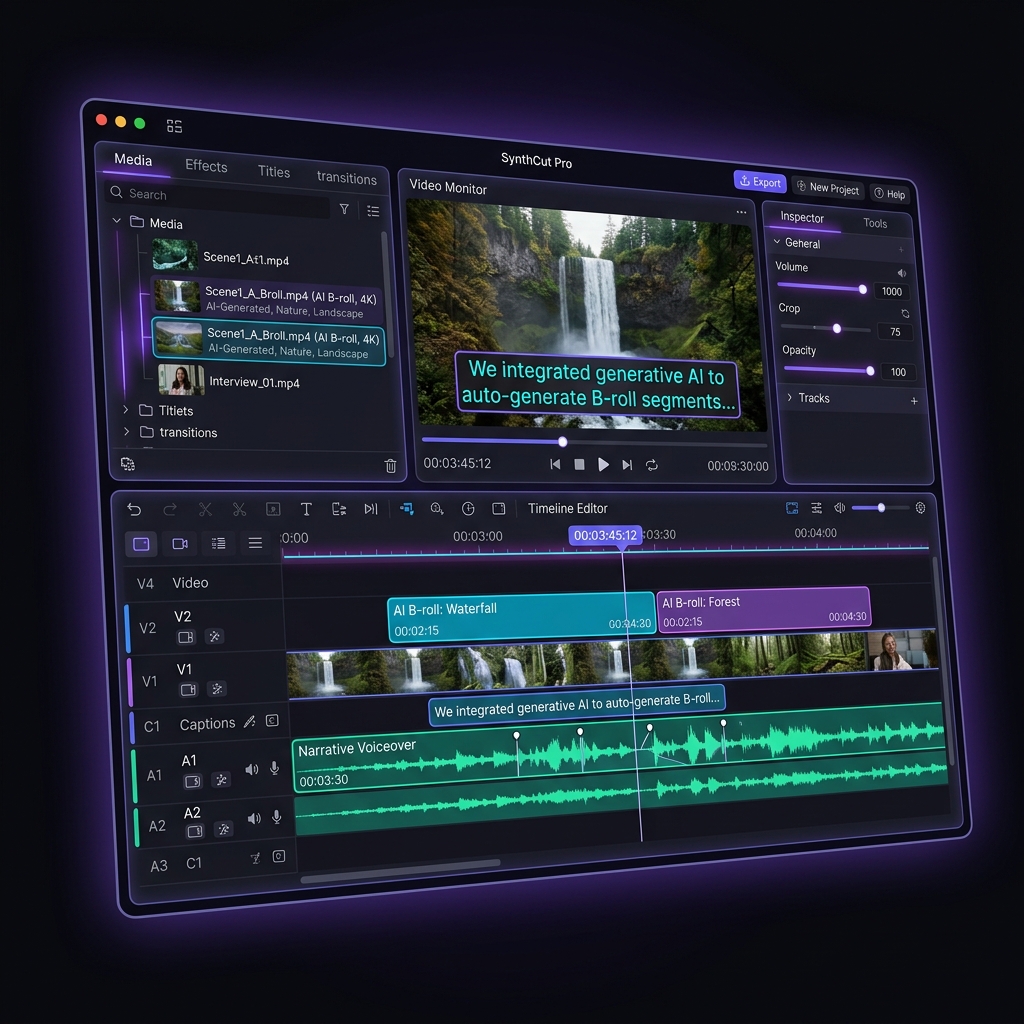1024x1024 pixels.
Task: Switch to the Tities tab
Action: [x=274, y=171]
